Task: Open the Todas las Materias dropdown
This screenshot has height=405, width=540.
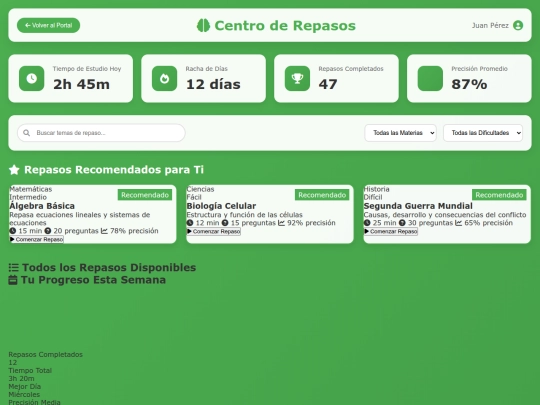Action: [401, 133]
